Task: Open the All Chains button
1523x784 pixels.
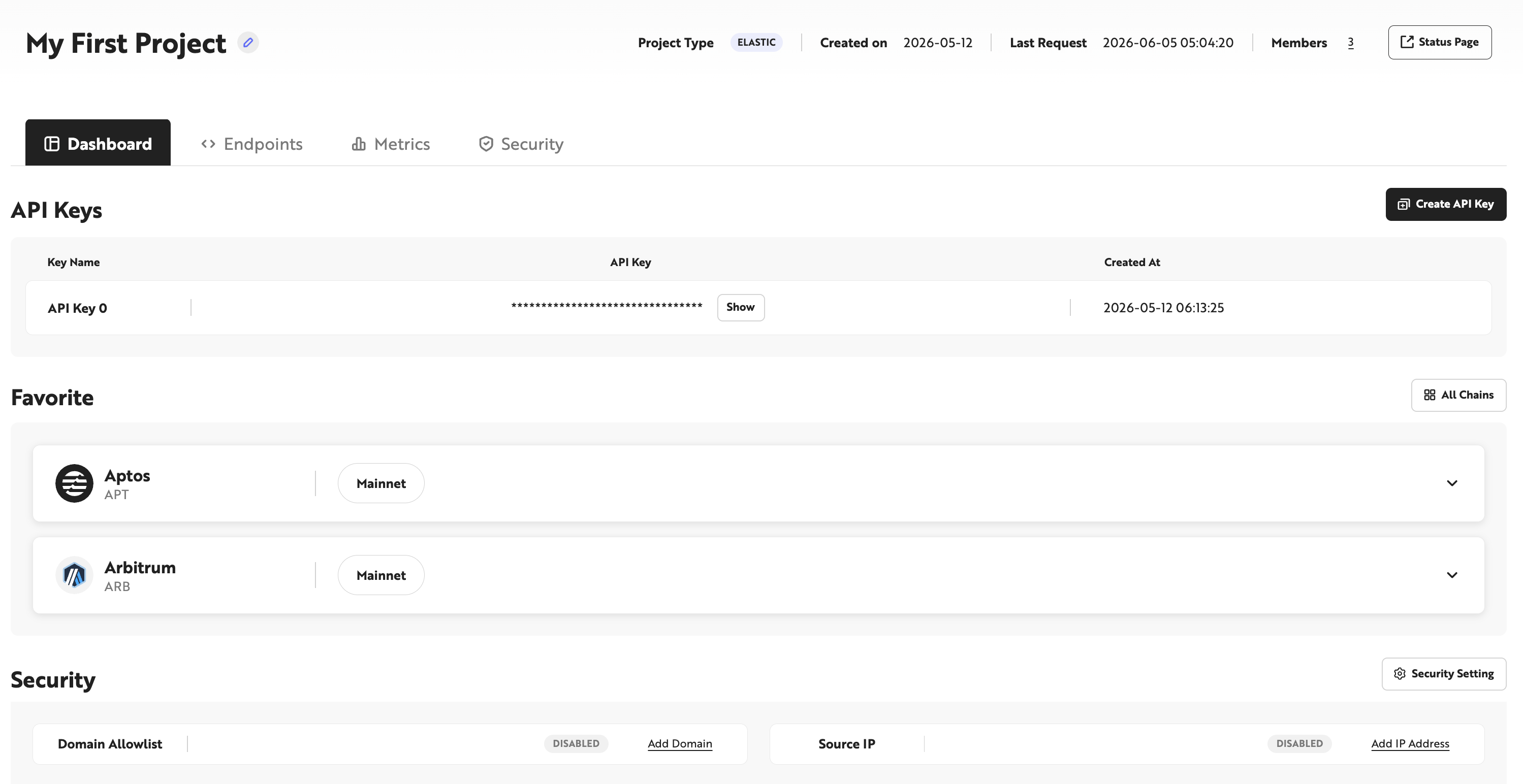Action: pos(1458,395)
